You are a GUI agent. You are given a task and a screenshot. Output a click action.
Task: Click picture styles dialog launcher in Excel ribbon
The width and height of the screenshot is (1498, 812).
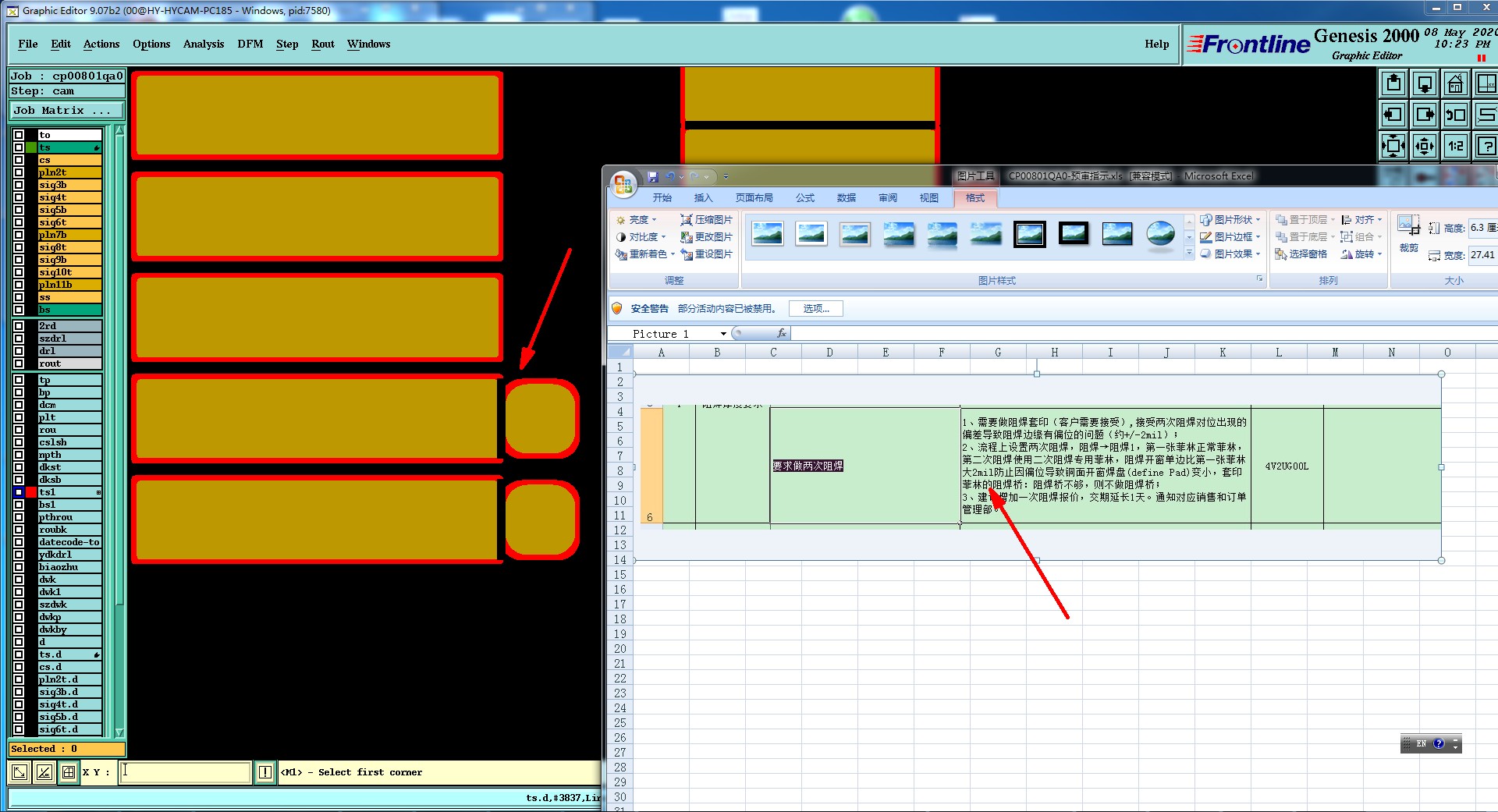click(x=1259, y=279)
